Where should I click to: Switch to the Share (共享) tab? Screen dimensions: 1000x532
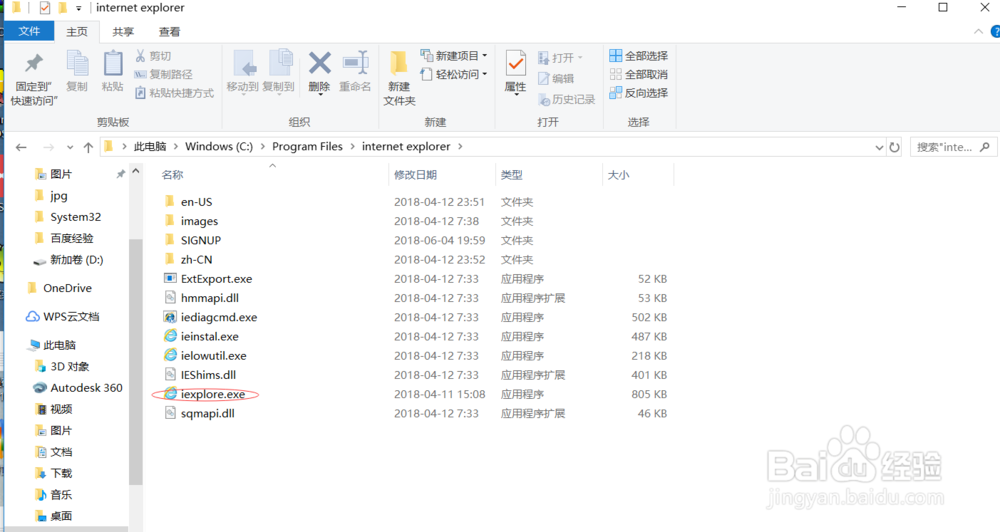123,32
